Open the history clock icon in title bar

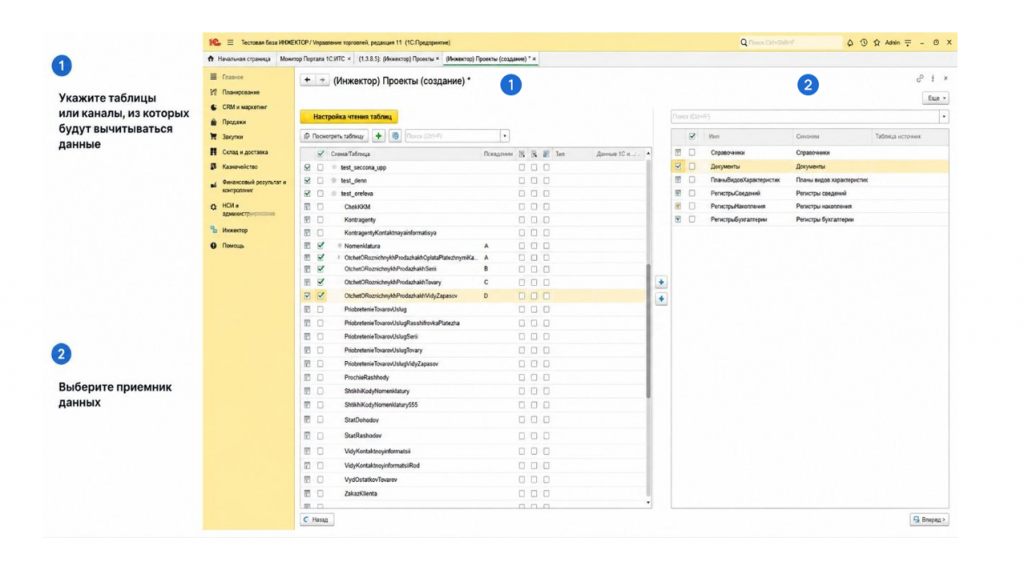[863, 42]
